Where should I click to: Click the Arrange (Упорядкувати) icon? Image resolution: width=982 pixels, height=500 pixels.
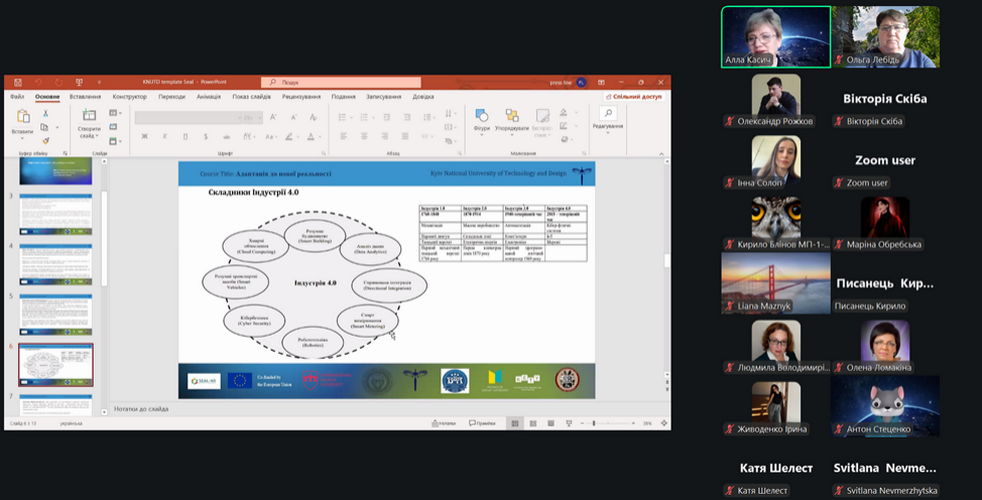[x=511, y=117]
